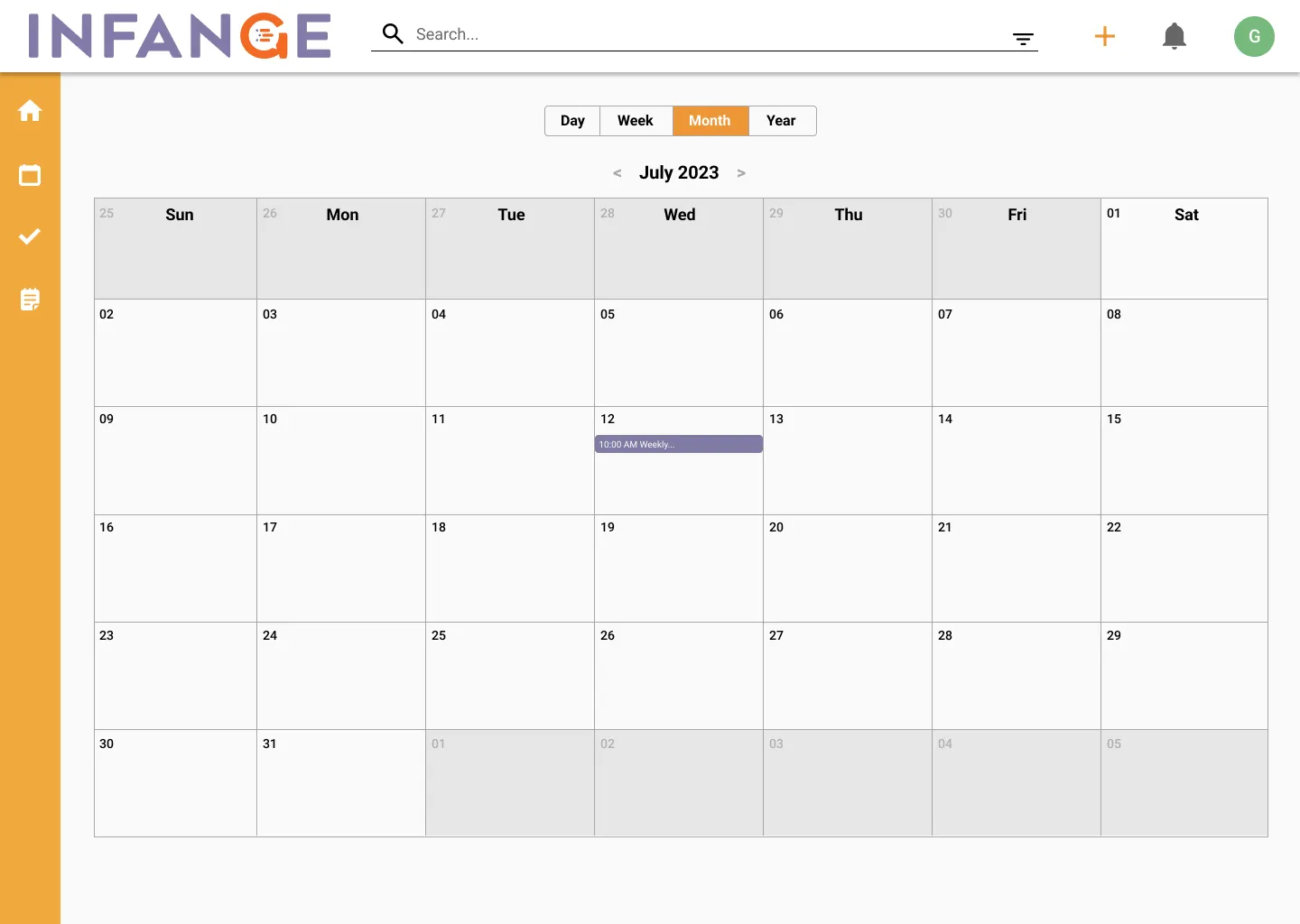
Task: Select the day cell numbered 31
Action: [x=341, y=783]
